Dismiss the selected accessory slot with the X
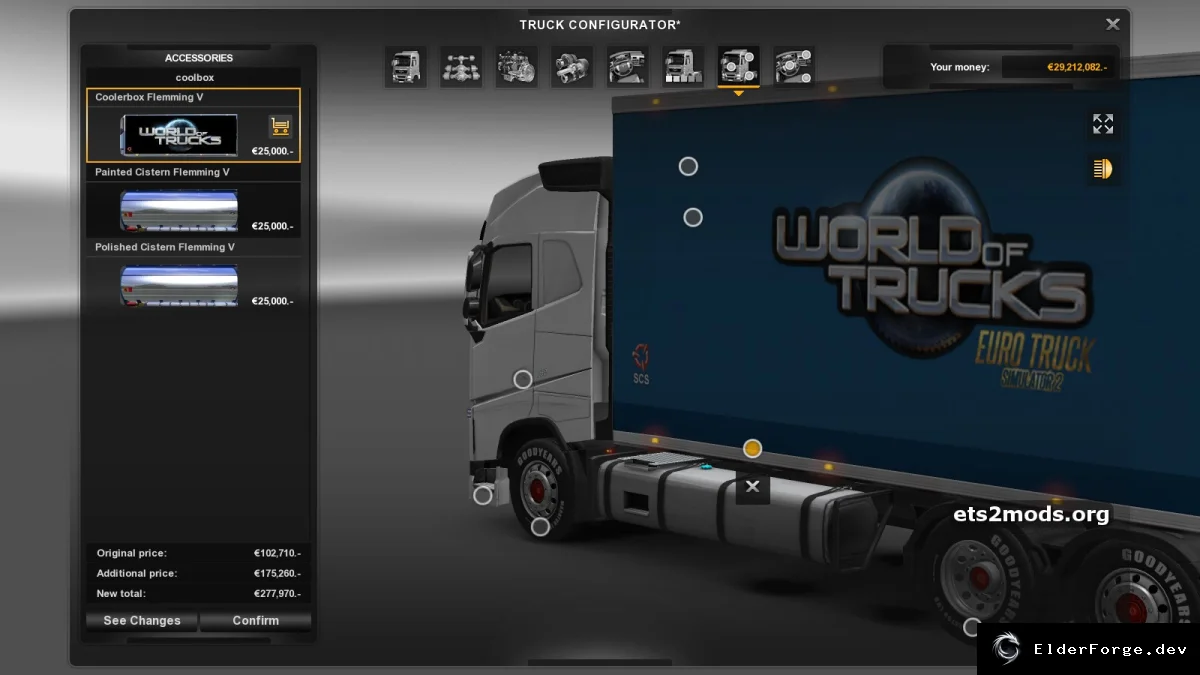Image resolution: width=1200 pixels, height=675 pixels. 753,487
